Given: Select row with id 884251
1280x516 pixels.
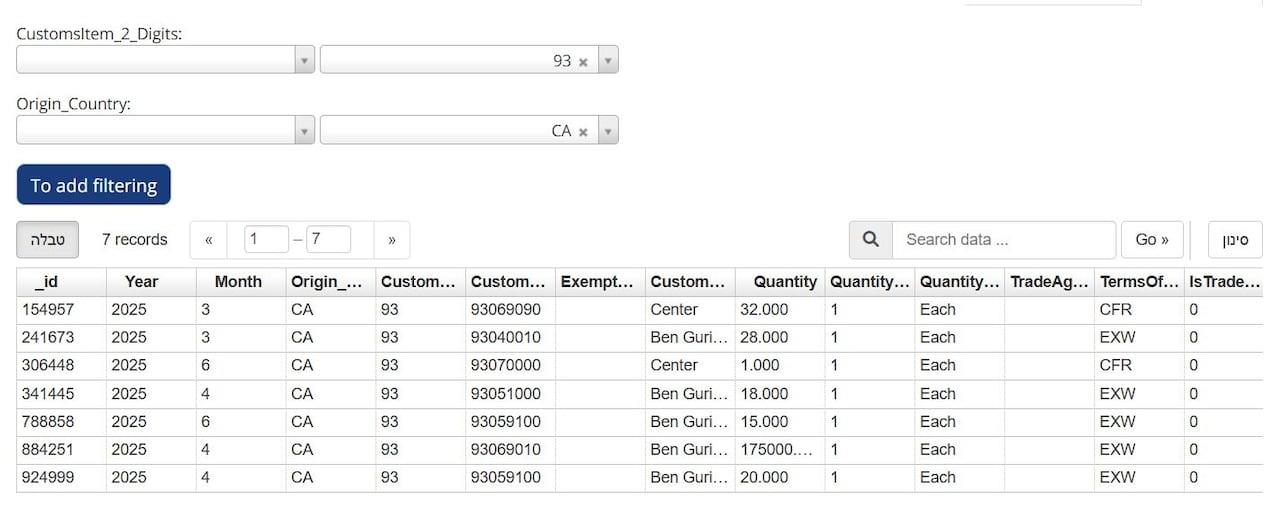Looking at the screenshot, I should [48, 450].
